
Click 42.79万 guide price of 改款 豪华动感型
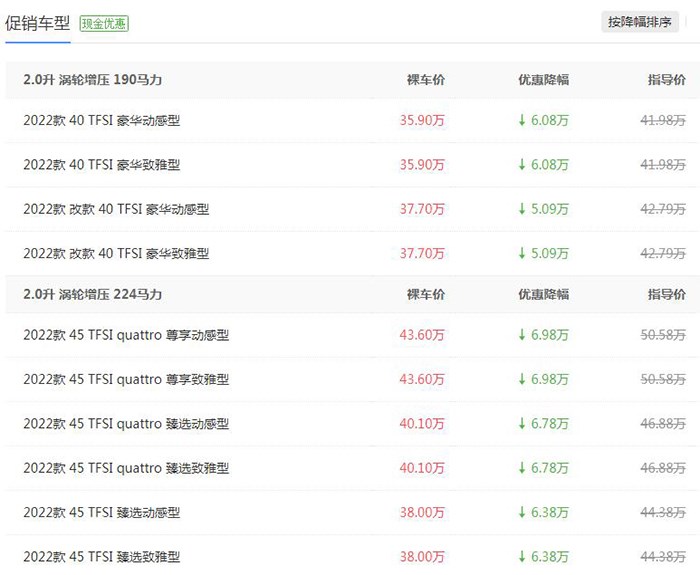click(663, 209)
